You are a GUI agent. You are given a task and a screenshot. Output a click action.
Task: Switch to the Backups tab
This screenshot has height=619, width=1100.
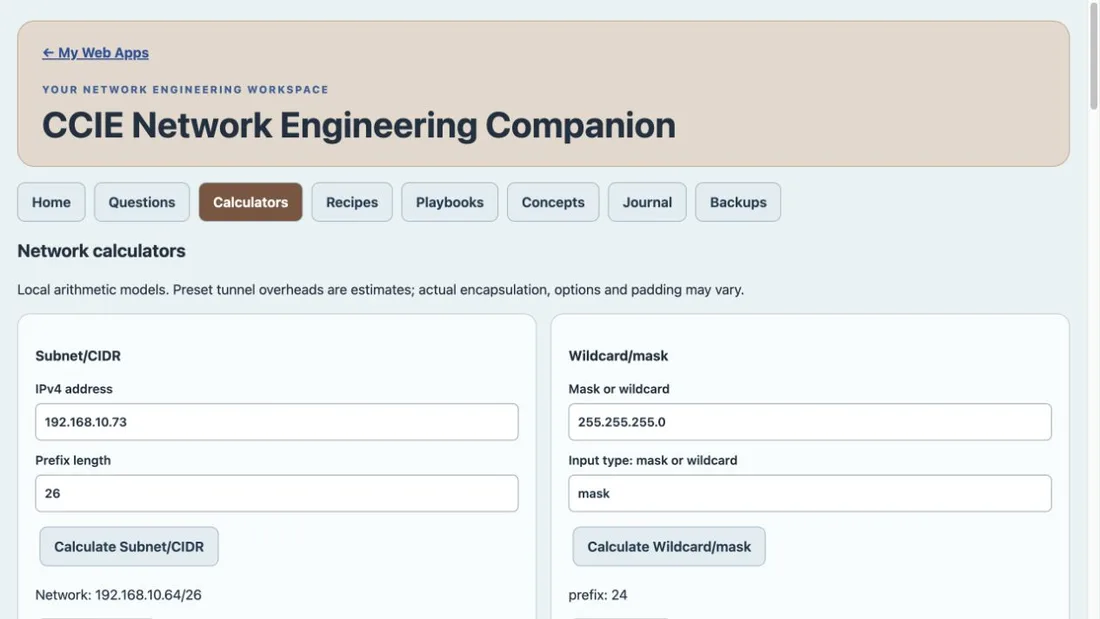coord(738,202)
